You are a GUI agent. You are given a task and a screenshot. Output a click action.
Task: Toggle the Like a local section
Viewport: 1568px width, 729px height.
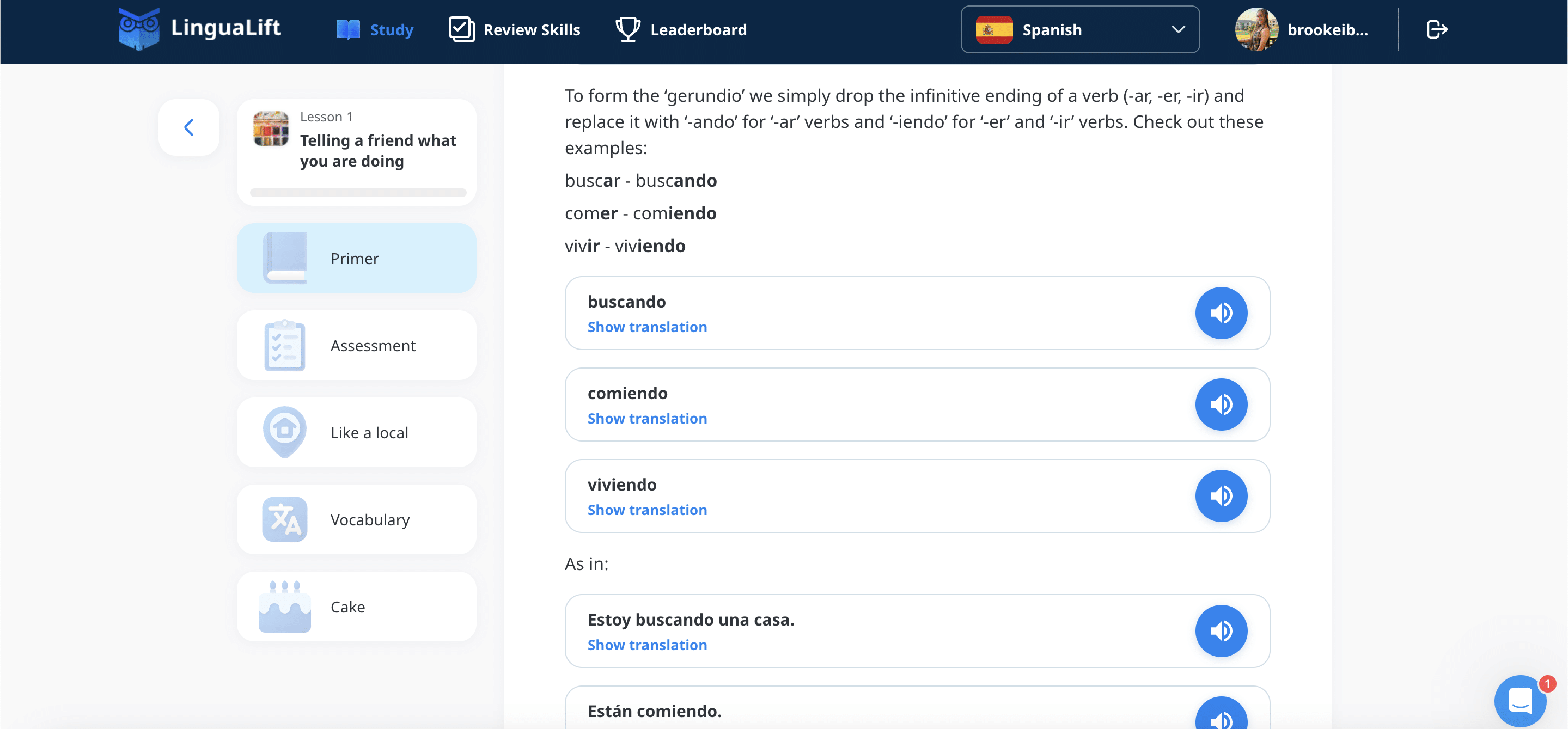(356, 432)
